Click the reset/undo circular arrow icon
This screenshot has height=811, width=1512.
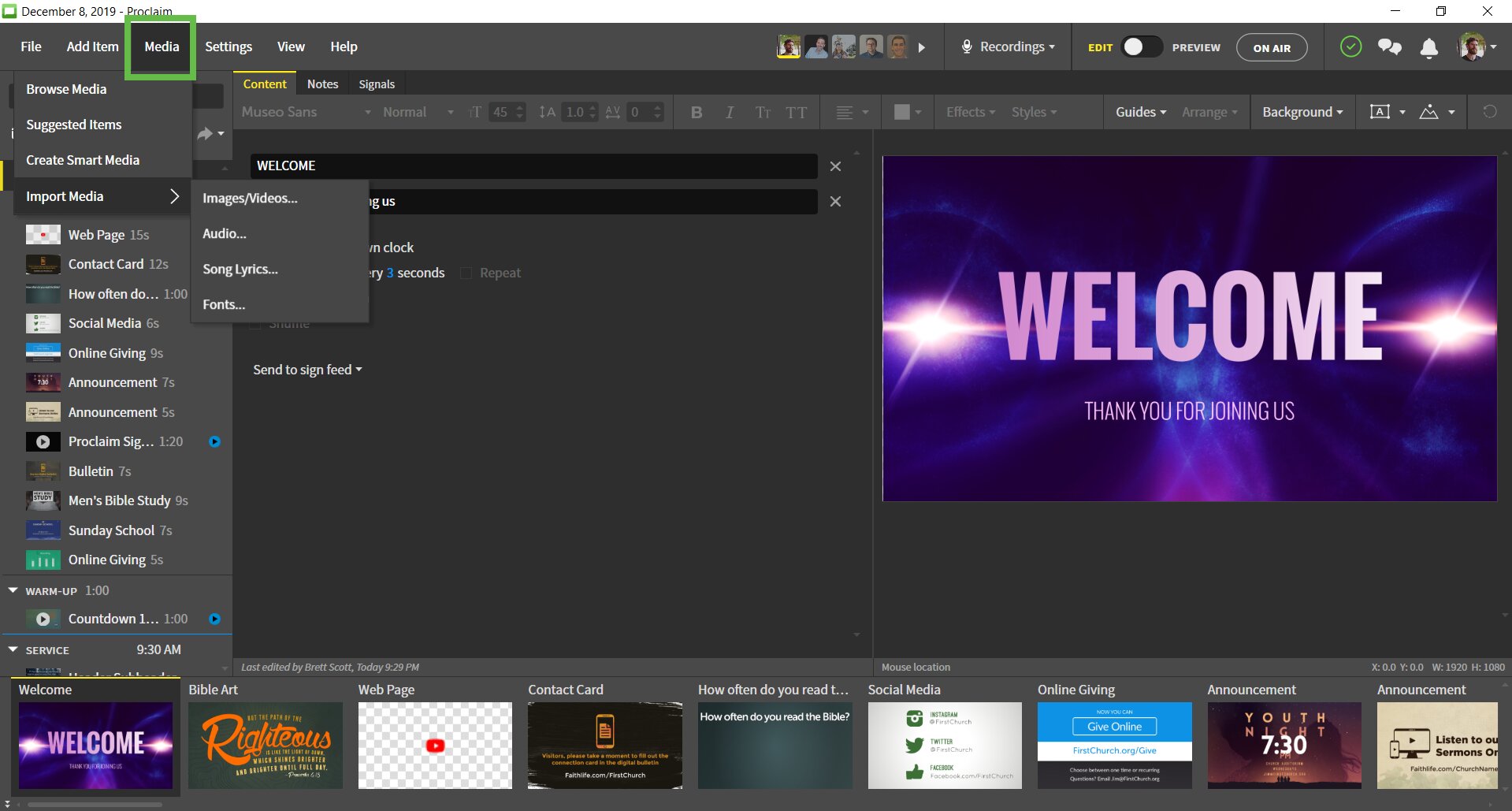[x=1489, y=112]
